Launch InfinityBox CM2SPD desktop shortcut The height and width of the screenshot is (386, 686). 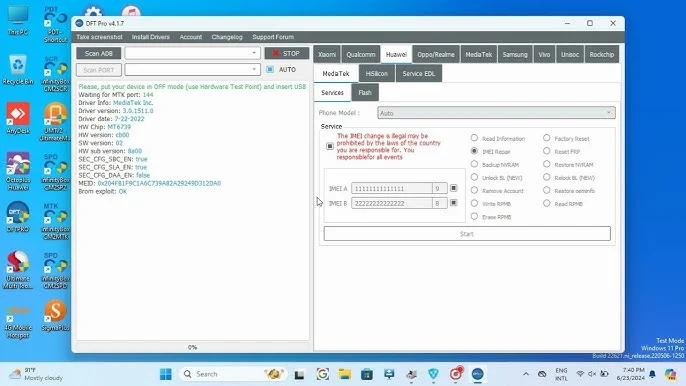(55, 270)
